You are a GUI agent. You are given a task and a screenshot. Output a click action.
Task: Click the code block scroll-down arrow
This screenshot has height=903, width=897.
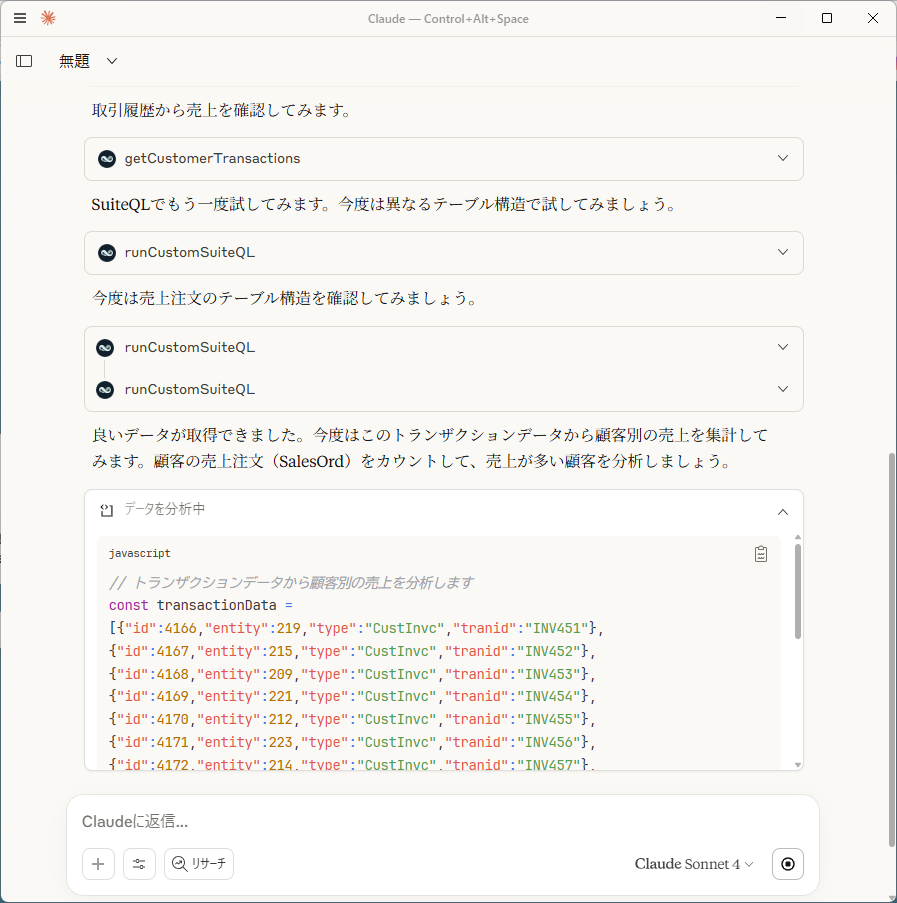pos(798,765)
